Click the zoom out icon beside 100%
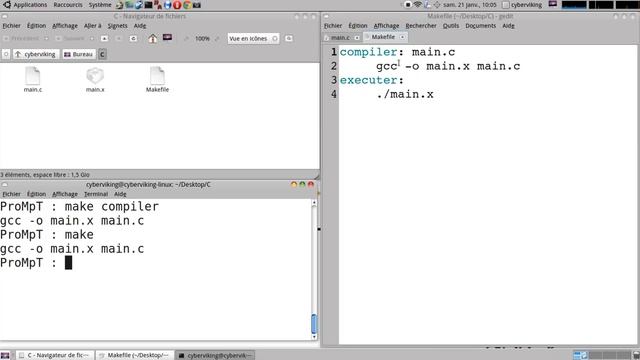Image resolution: width=640 pixels, height=360 pixels. point(186,38)
